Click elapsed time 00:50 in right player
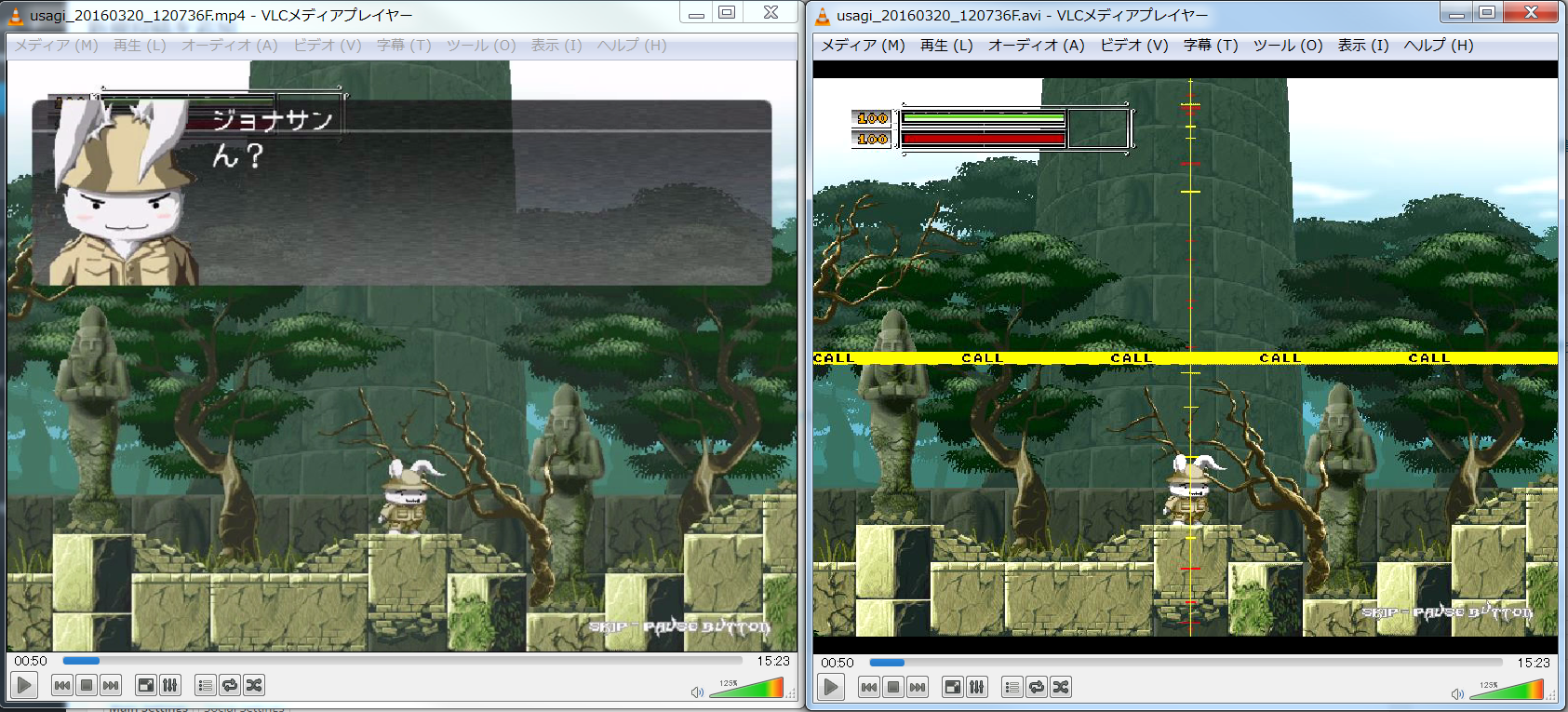This screenshot has width=1568, height=712. [838, 663]
